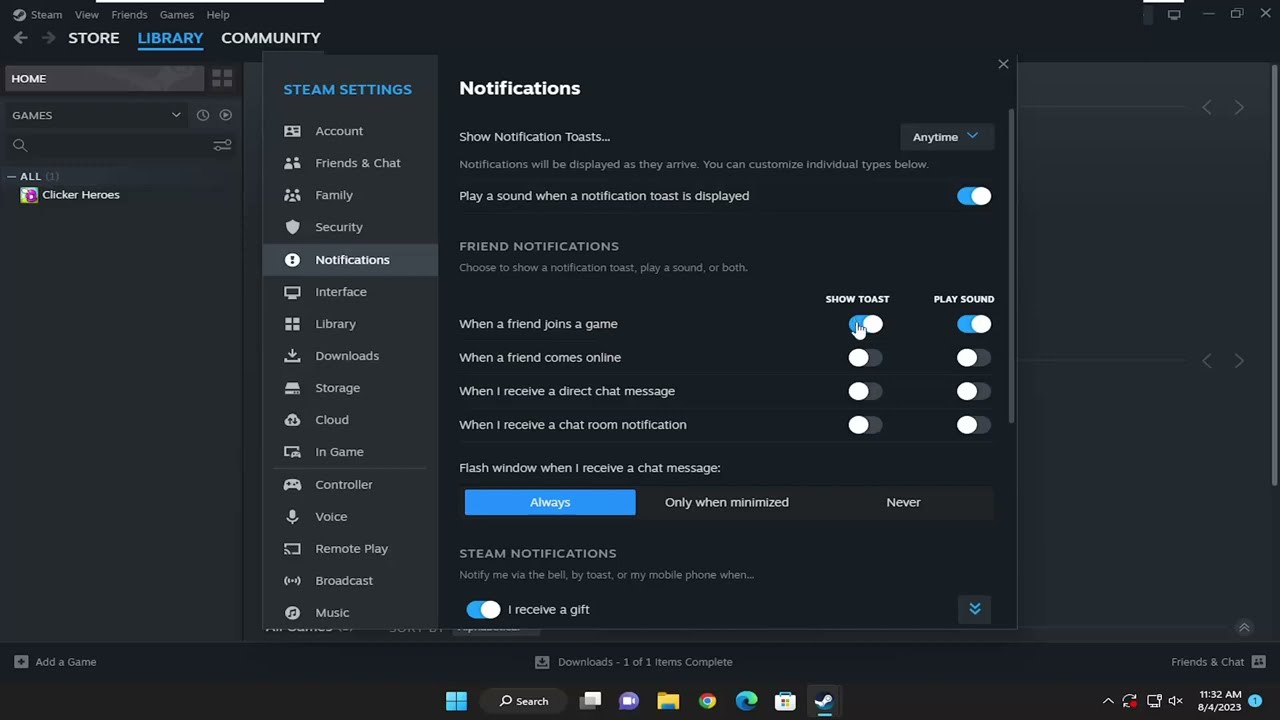The width and height of the screenshot is (1280, 720).
Task: Enable show toast for chat room notification
Action: (x=866, y=425)
